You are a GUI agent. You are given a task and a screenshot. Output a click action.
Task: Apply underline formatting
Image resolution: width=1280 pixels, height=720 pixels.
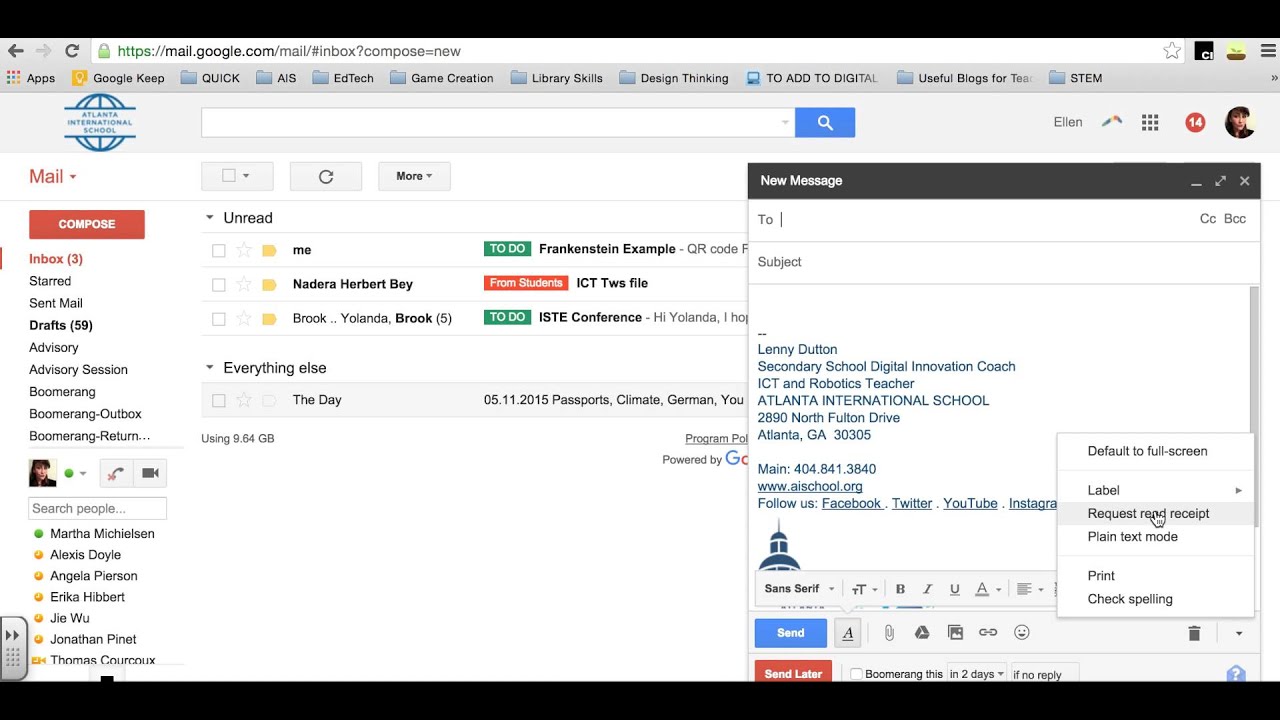pos(954,589)
